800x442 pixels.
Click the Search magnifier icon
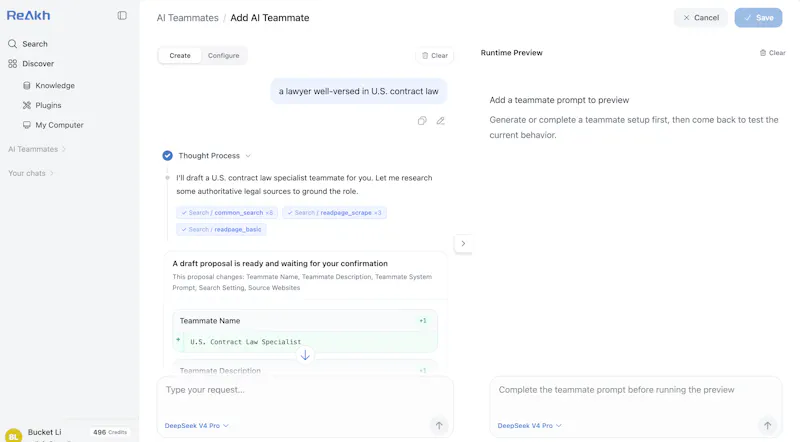[12, 44]
